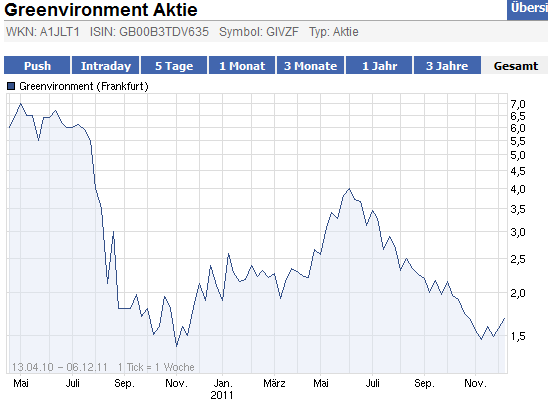Click the 1,5 y-axis value
Screen dimensions: 548x407
[x=518, y=336]
